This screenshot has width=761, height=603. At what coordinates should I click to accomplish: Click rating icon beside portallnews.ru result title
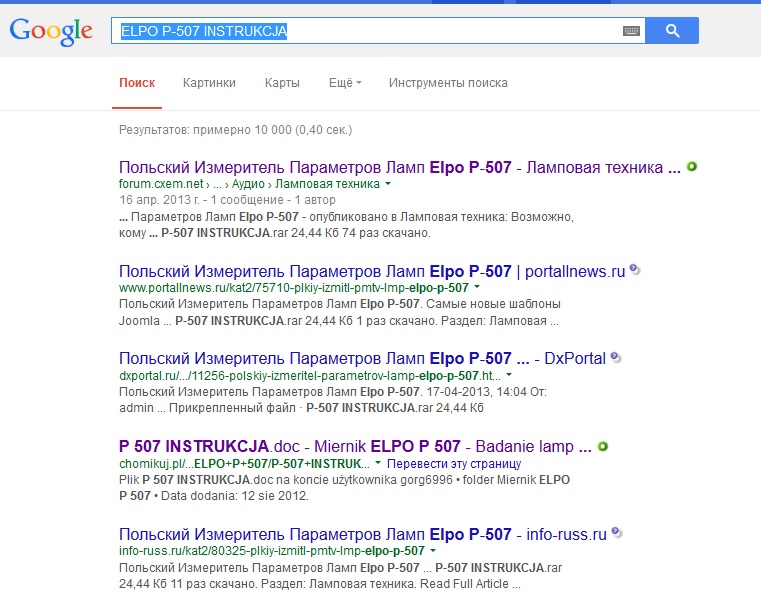coord(634,269)
